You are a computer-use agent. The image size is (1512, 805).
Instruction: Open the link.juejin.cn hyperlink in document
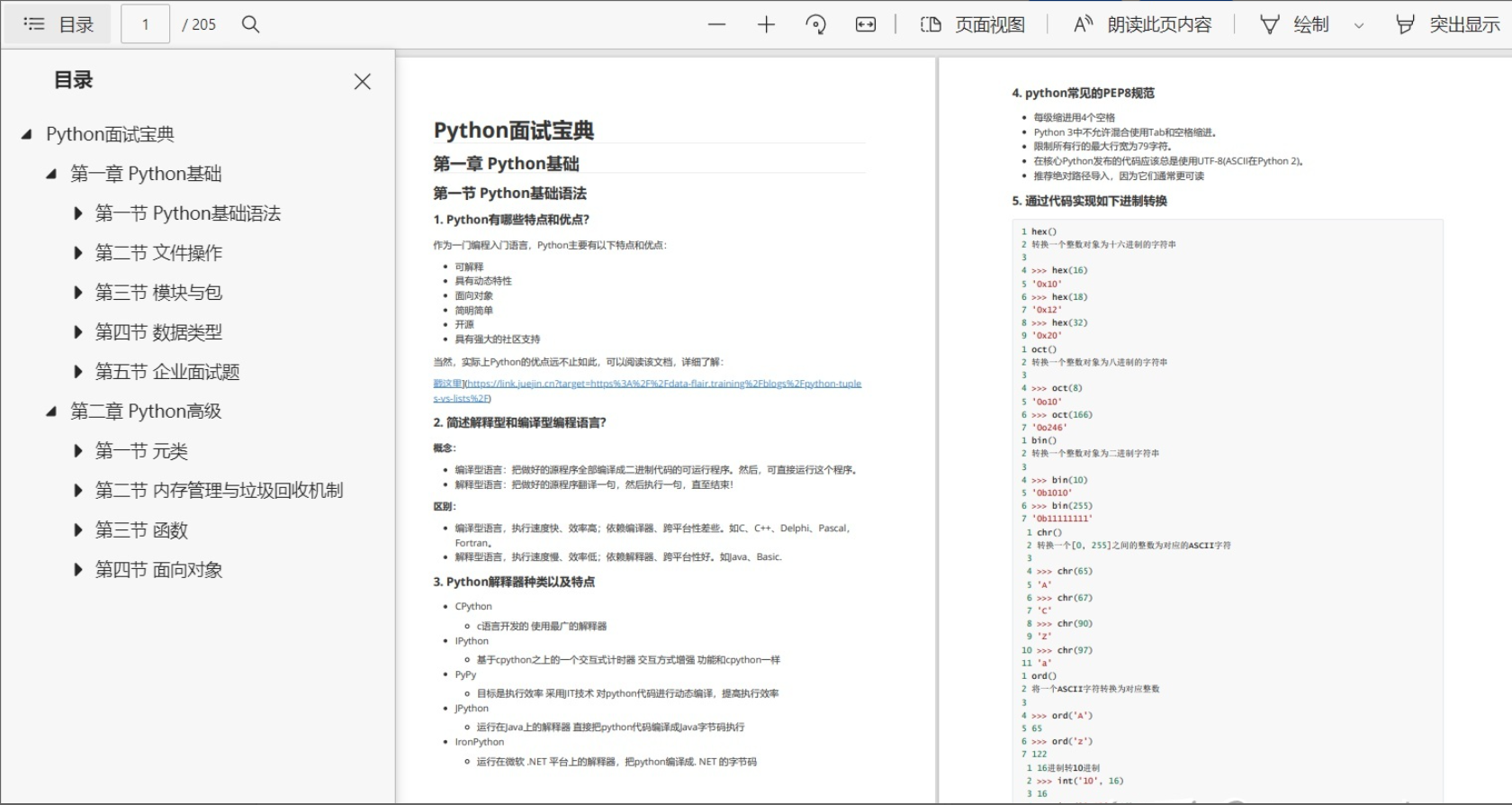point(647,390)
